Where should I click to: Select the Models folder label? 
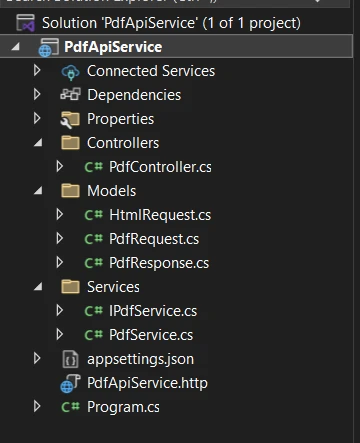[x=112, y=191]
